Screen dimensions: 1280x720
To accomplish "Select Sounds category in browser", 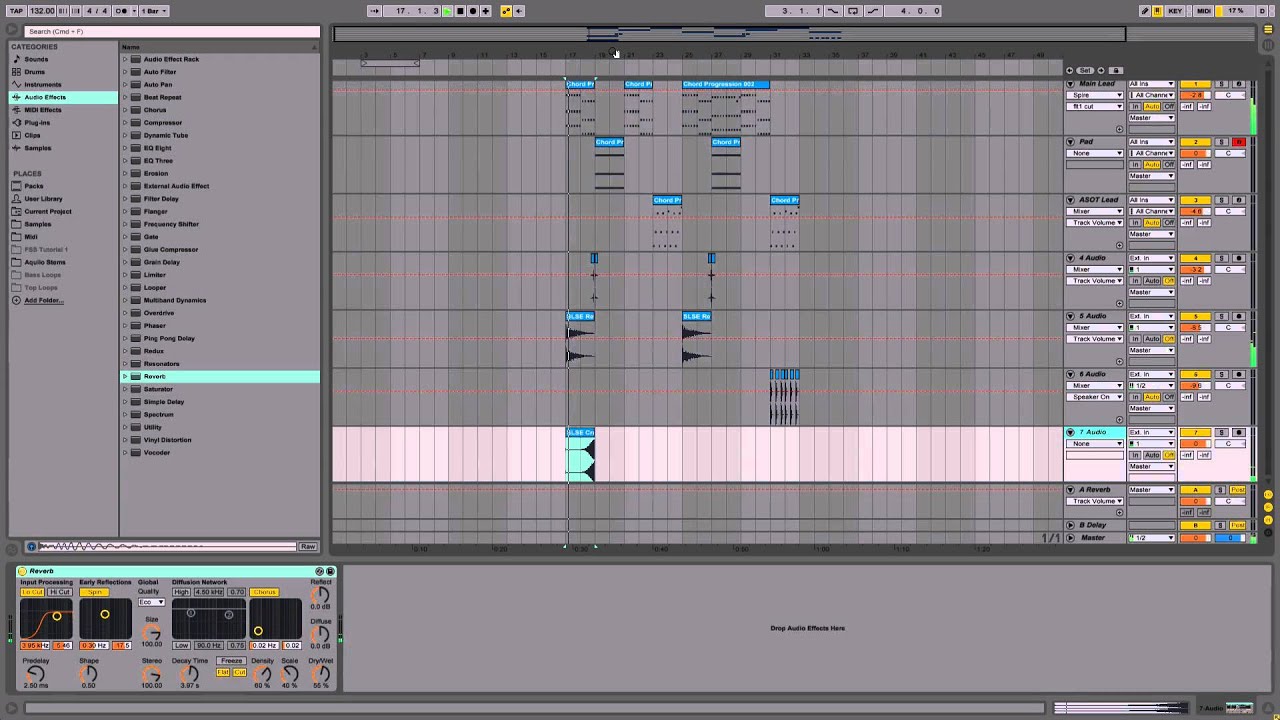I will [36, 59].
